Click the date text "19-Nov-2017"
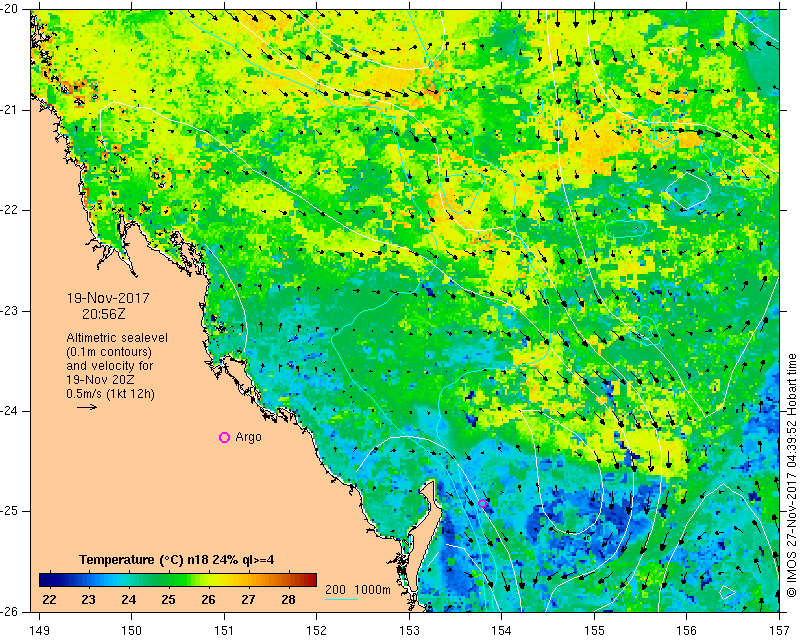 click(108, 298)
